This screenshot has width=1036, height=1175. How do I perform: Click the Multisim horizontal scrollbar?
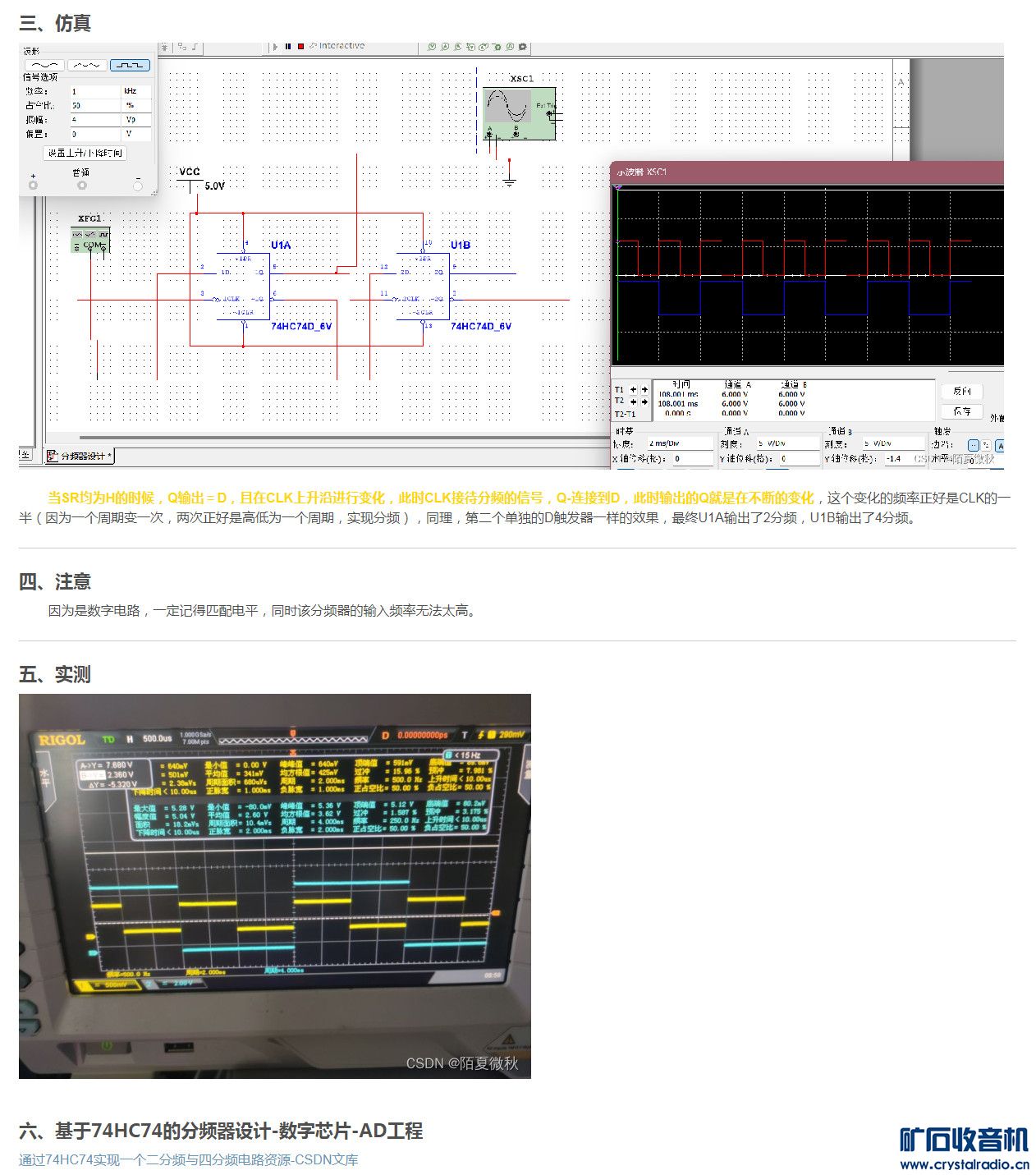pos(345,438)
